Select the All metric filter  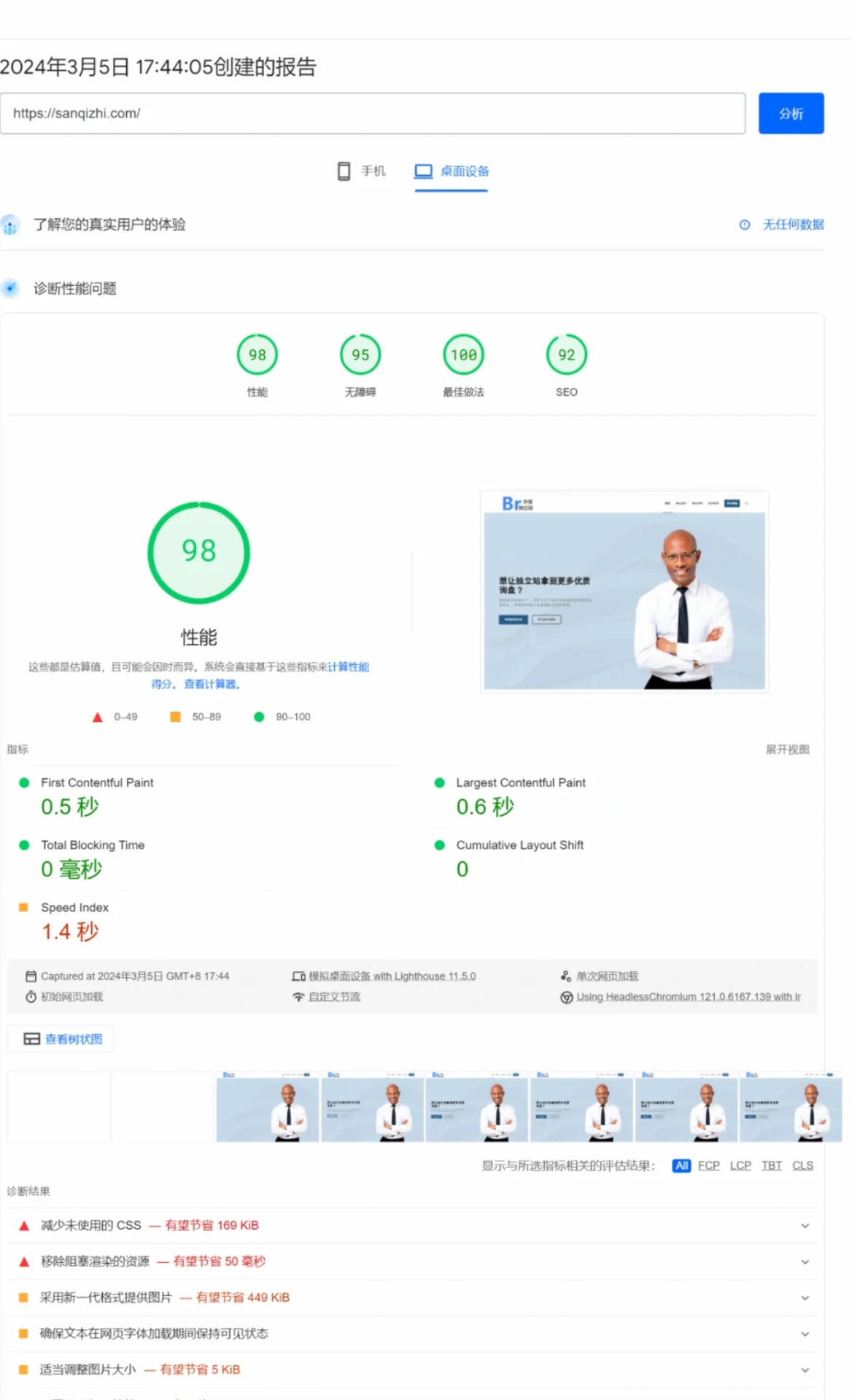pyautogui.click(x=681, y=1165)
